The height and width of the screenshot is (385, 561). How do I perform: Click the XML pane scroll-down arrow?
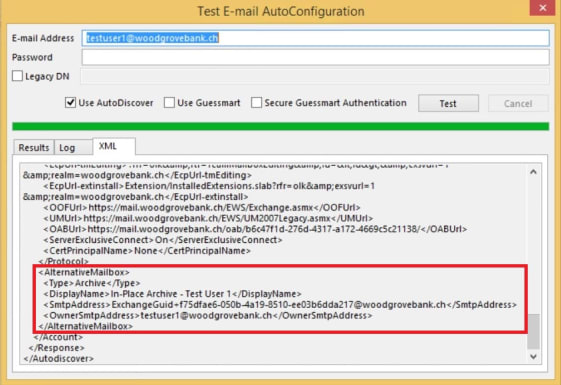click(533, 356)
